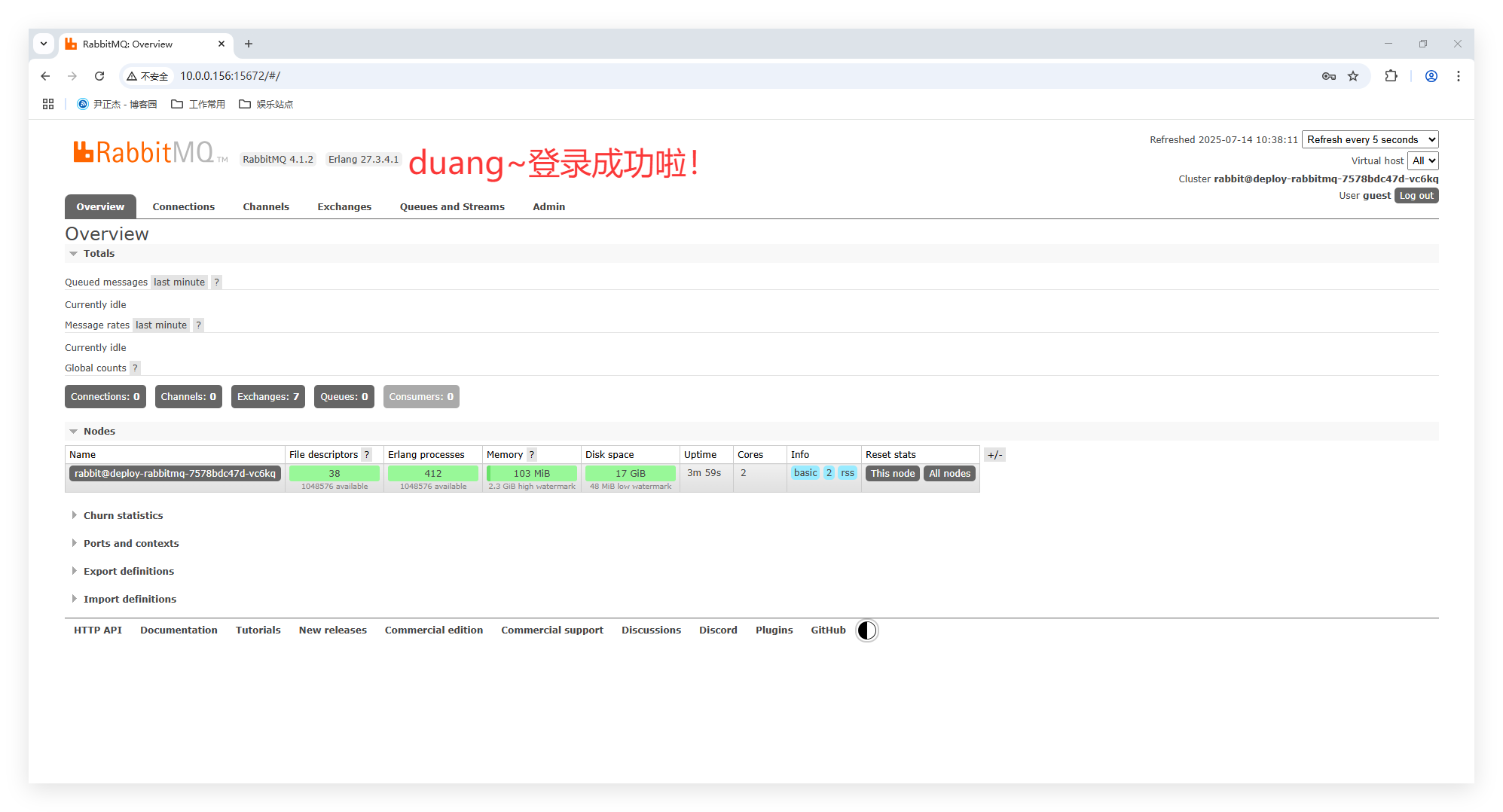
Task: Click the RabbitMQ logo
Action: 150,152
